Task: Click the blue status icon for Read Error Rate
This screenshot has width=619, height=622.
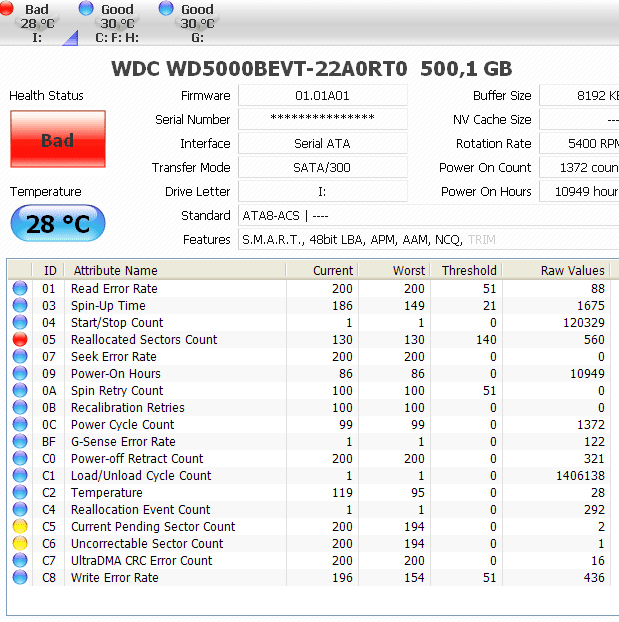Action: pos(20,288)
